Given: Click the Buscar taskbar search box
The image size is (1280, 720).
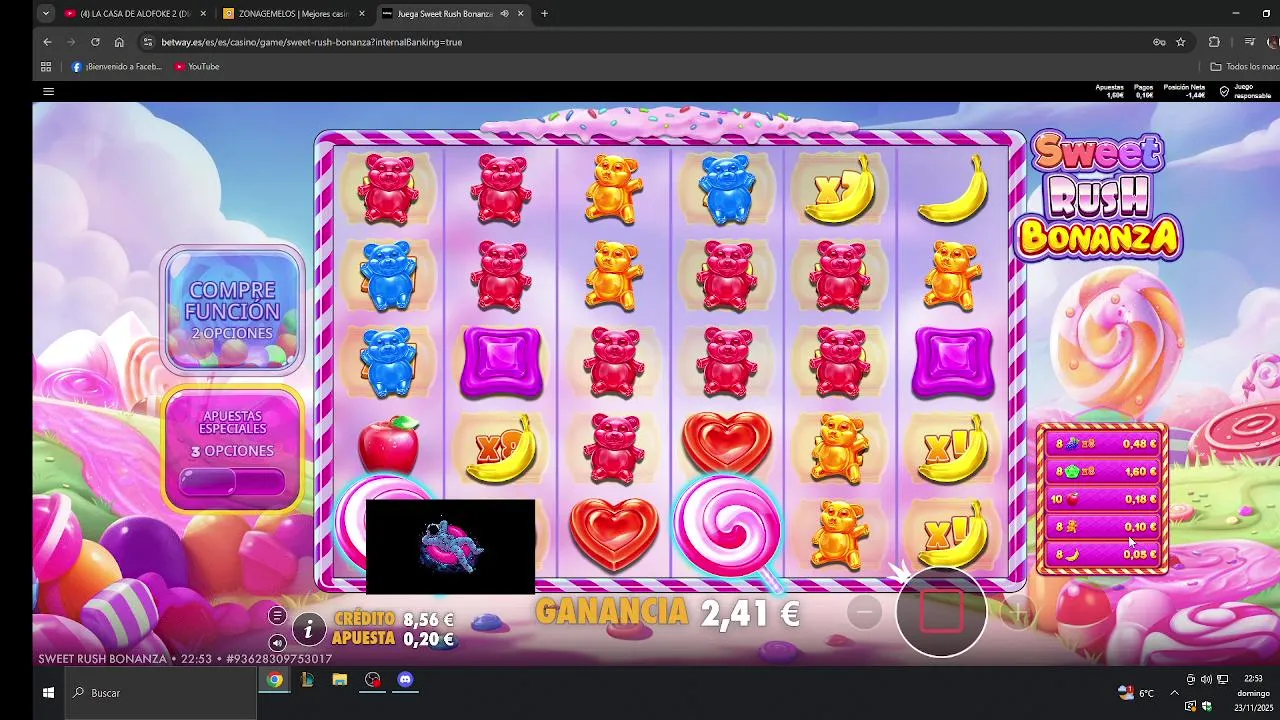Looking at the screenshot, I should tap(160, 692).
